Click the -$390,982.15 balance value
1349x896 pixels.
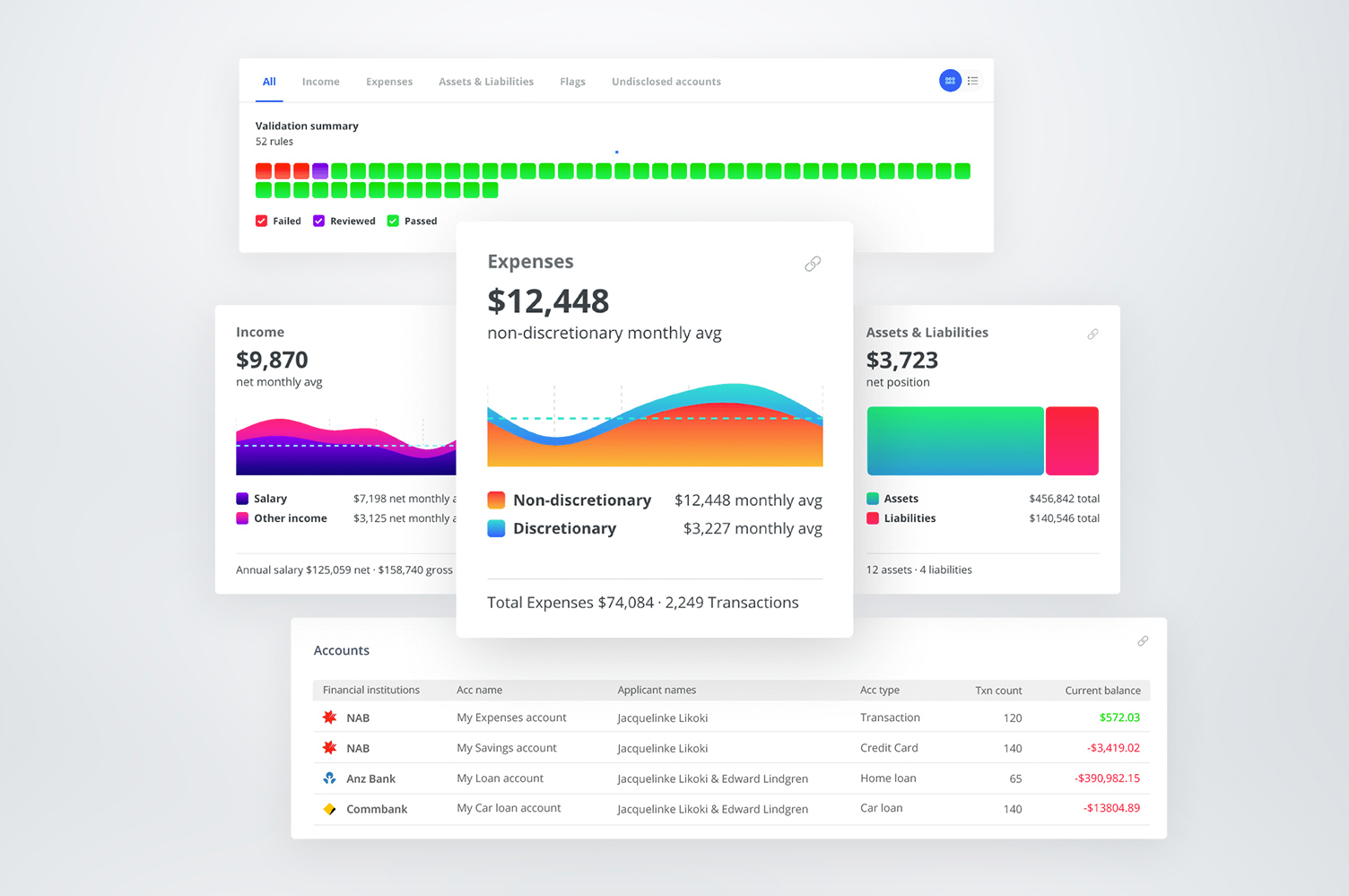pos(1107,779)
